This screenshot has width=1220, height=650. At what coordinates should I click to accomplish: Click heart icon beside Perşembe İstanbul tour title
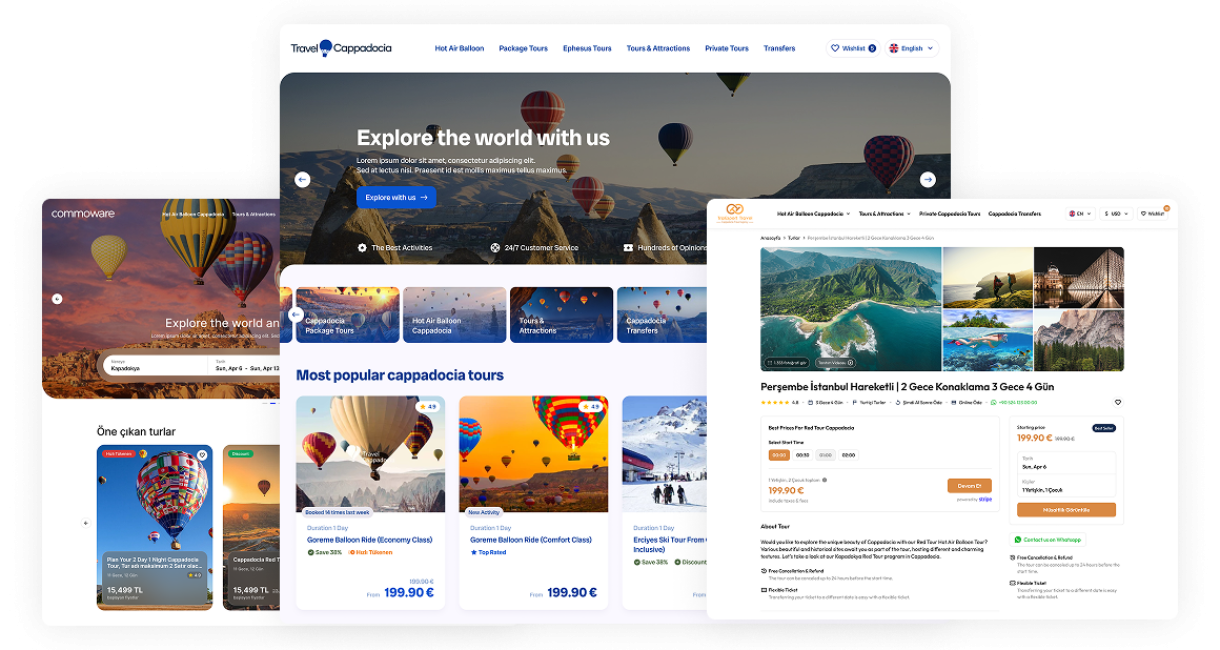point(1118,402)
